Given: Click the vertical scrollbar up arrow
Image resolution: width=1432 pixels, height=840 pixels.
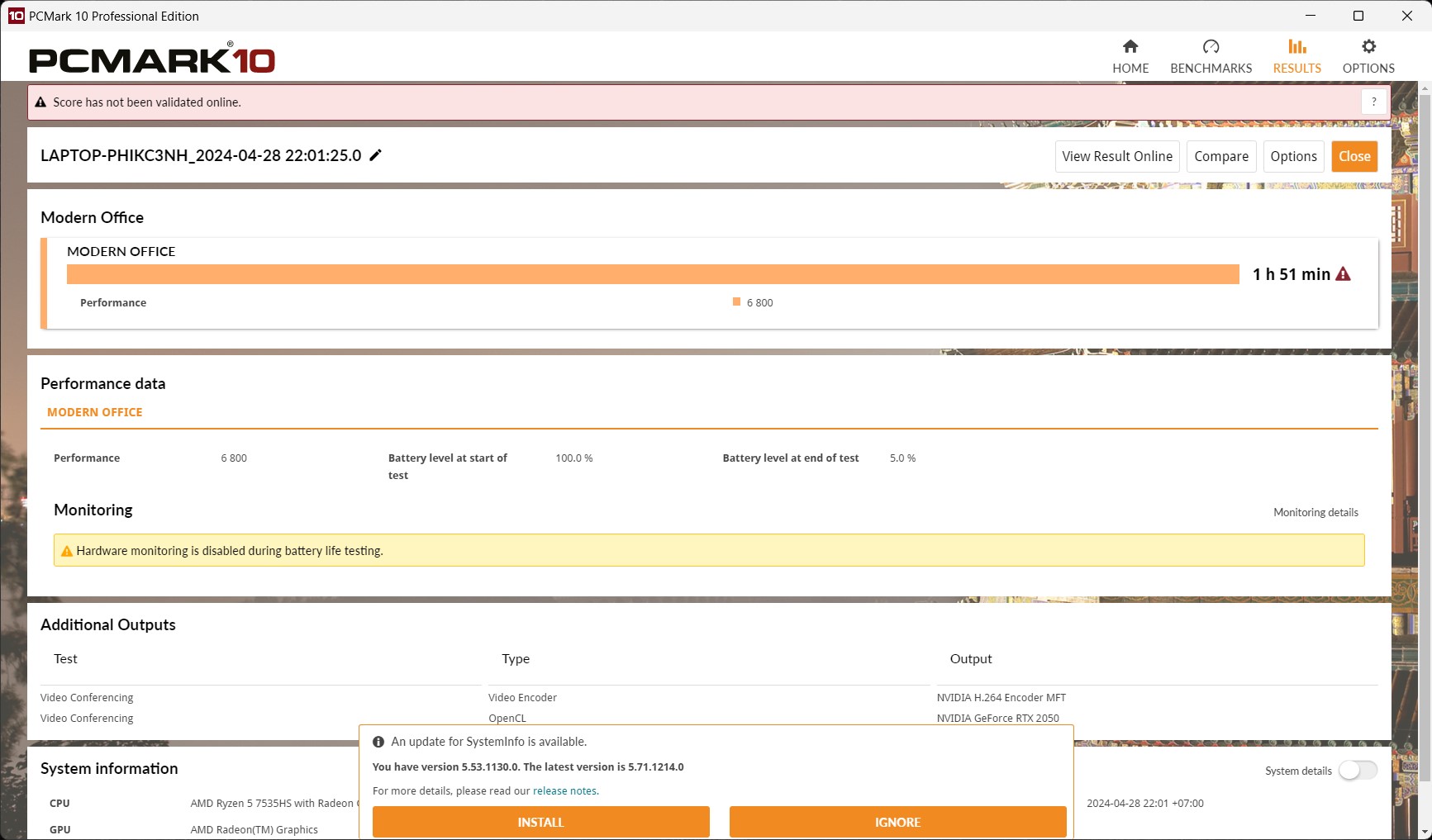Looking at the screenshot, I should 1425,88.
